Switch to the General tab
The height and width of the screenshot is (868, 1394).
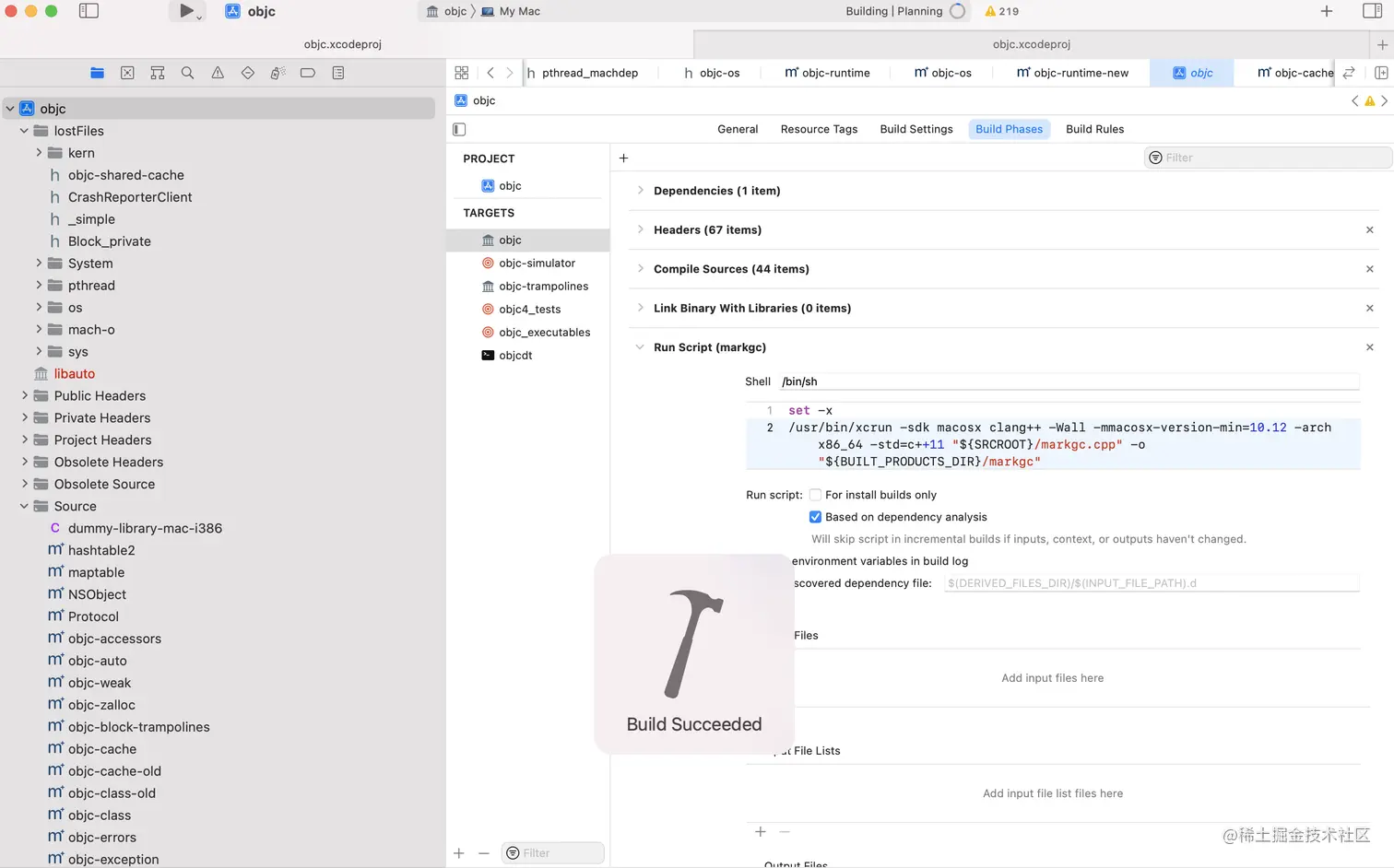coord(738,129)
